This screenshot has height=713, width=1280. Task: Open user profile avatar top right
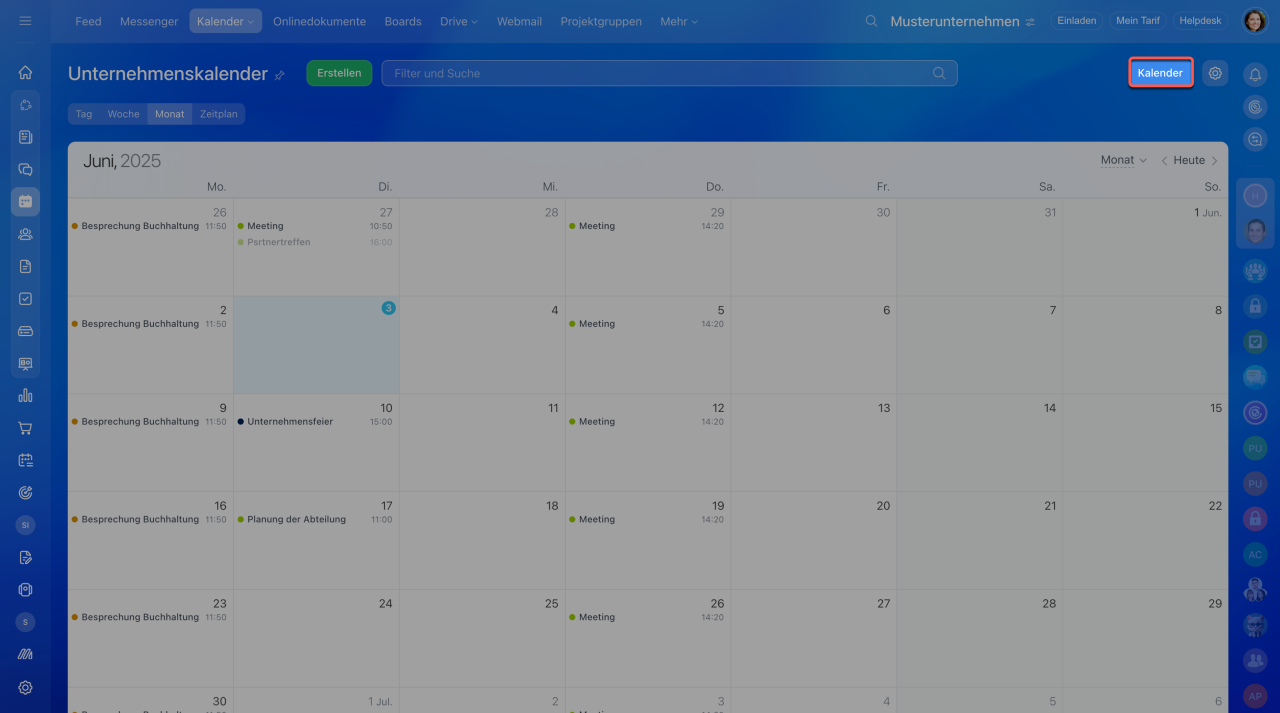(x=1254, y=21)
